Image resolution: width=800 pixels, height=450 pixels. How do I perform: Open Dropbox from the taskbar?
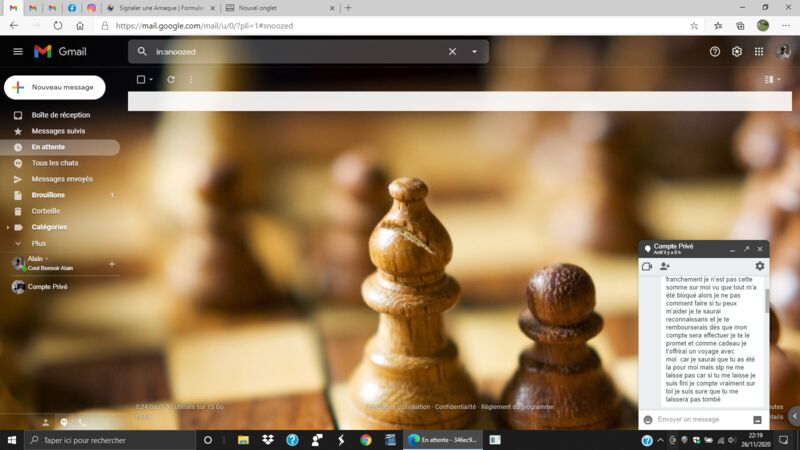pos(268,440)
